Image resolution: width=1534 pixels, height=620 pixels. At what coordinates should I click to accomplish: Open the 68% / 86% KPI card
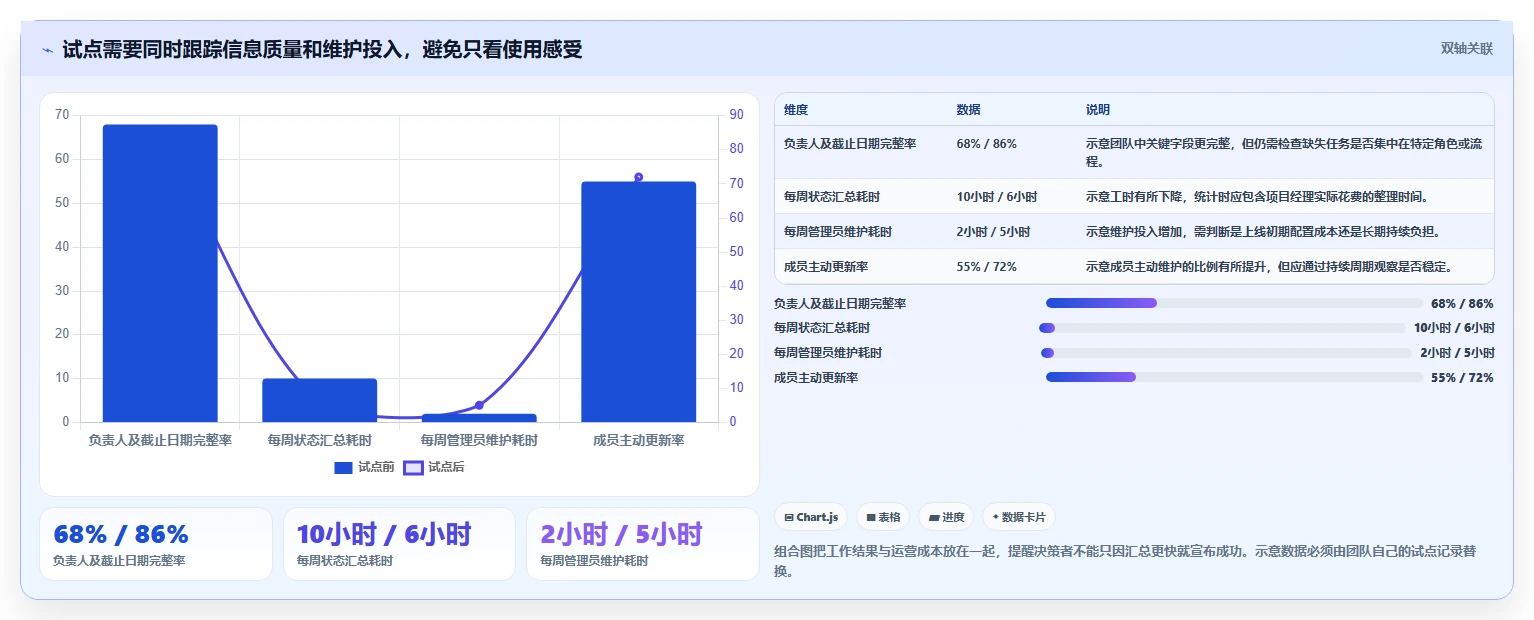point(156,544)
